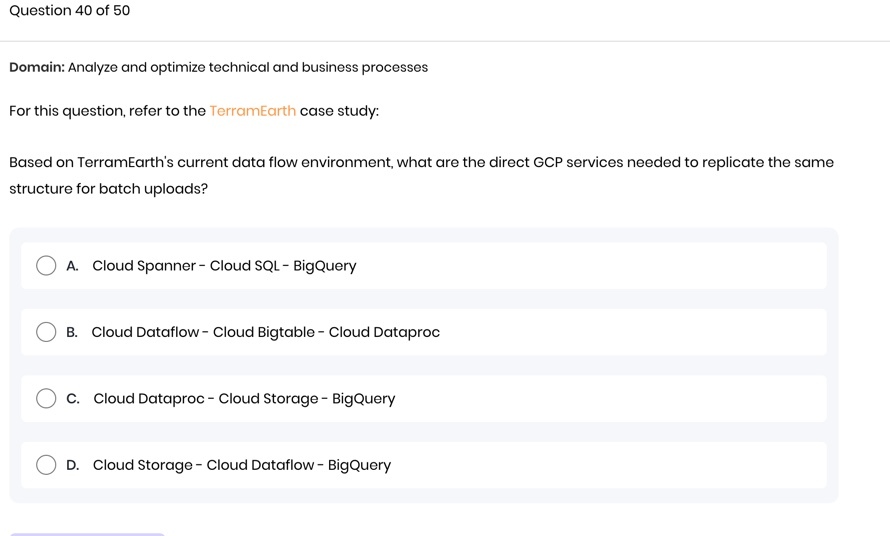Open the TerramEarth case study link
Viewport: 890px width, 536px height.
pyautogui.click(x=253, y=111)
